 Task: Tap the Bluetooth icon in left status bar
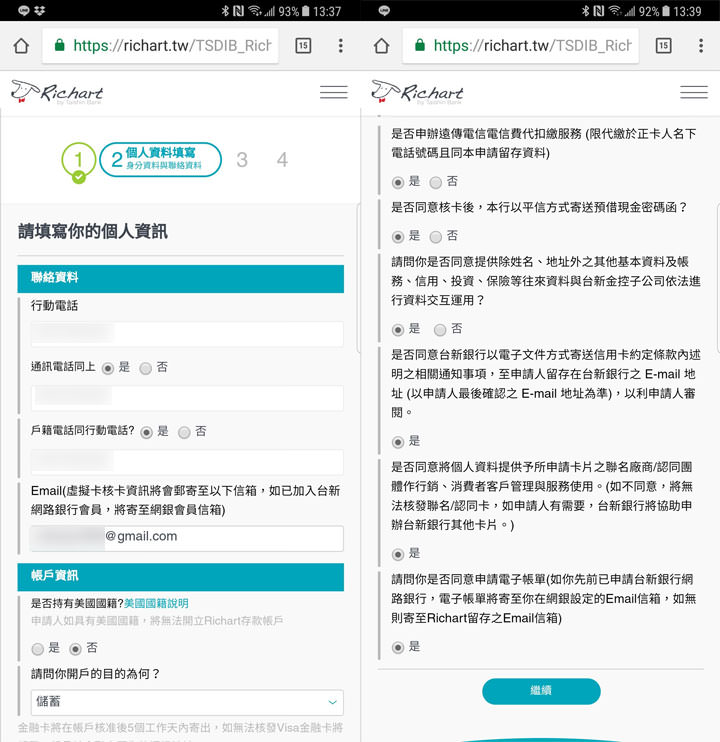pos(225,10)
